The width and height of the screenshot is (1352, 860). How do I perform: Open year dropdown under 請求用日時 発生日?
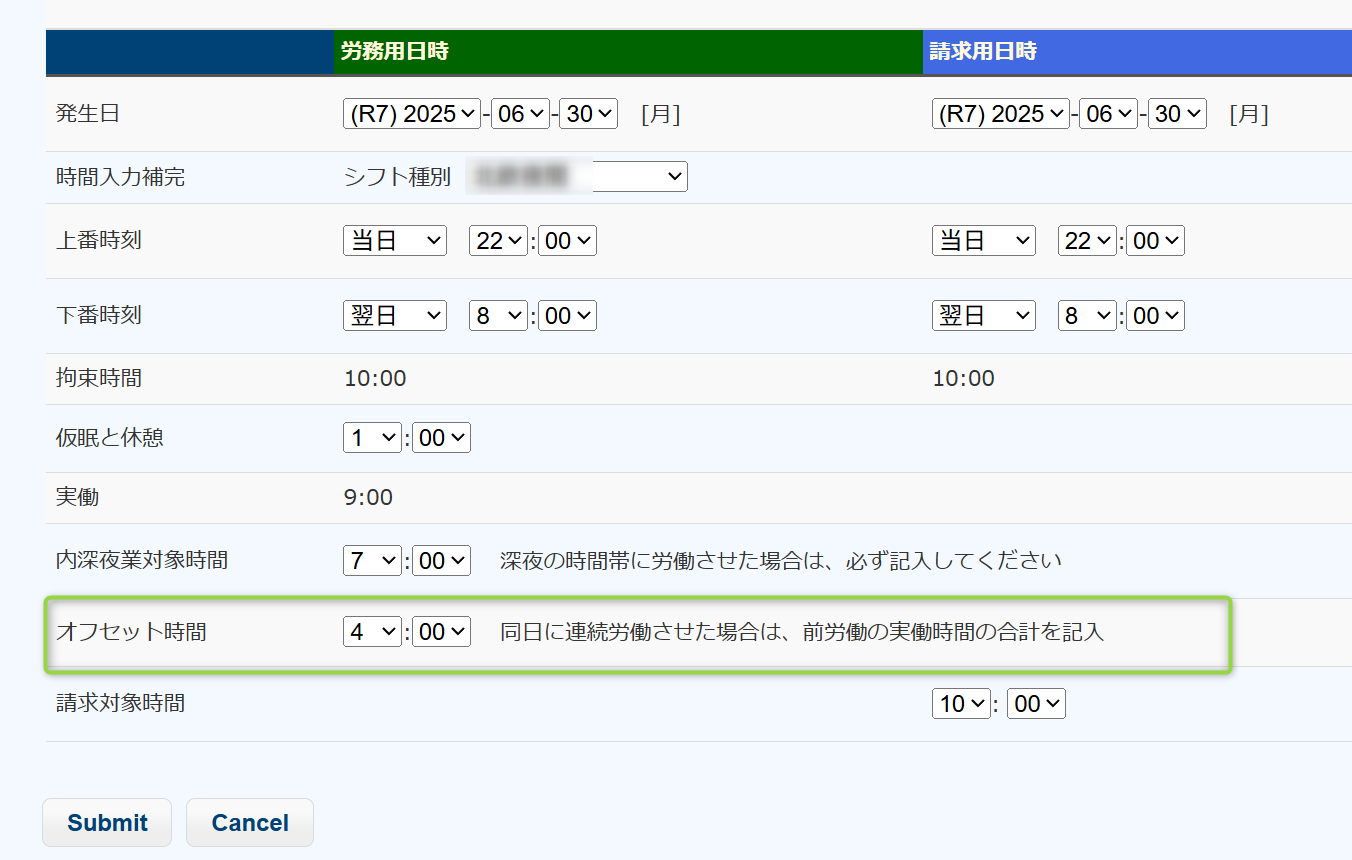[x=1000, y=114]
